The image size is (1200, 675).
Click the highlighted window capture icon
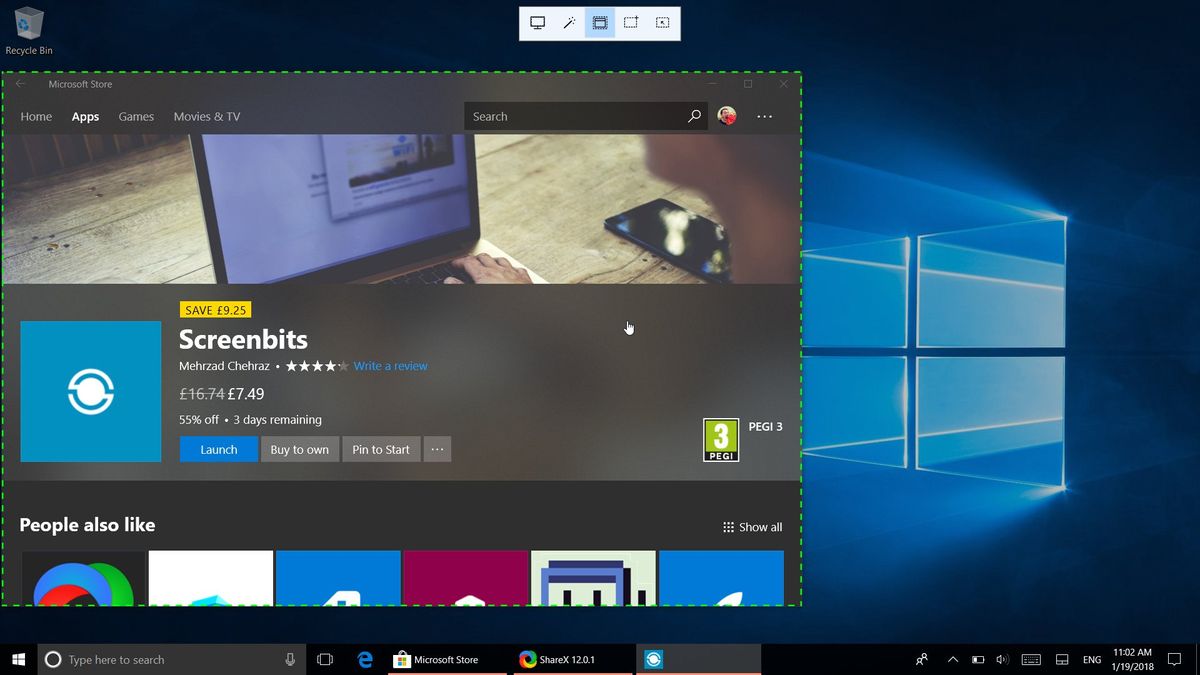point(600,22)
